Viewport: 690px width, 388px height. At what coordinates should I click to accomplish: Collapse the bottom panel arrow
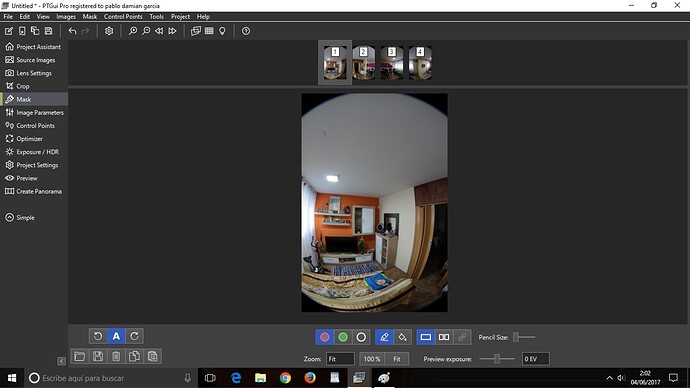click(61, 361)
